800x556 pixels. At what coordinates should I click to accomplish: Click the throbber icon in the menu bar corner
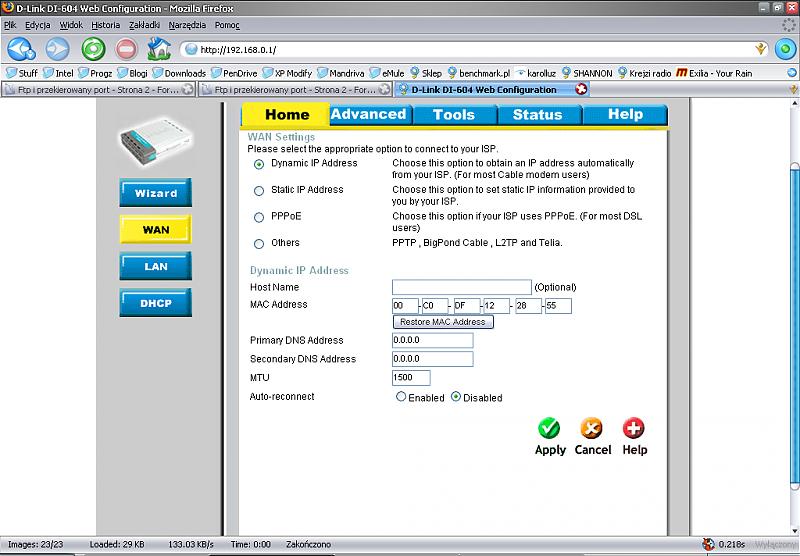coord(788,24)
